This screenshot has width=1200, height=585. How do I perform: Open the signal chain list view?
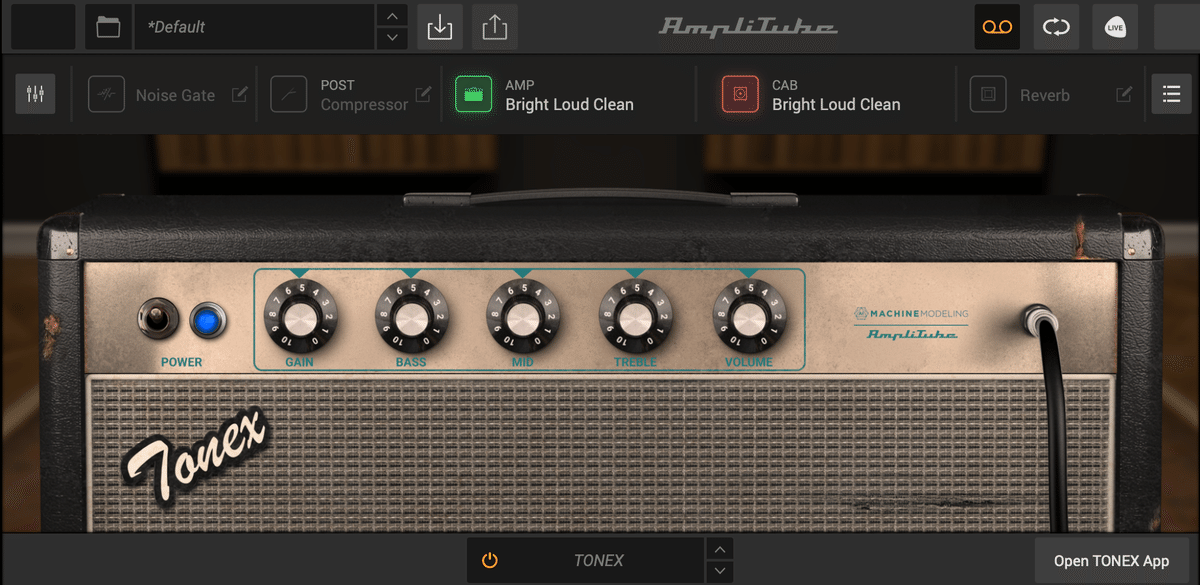click(1171, 94)
